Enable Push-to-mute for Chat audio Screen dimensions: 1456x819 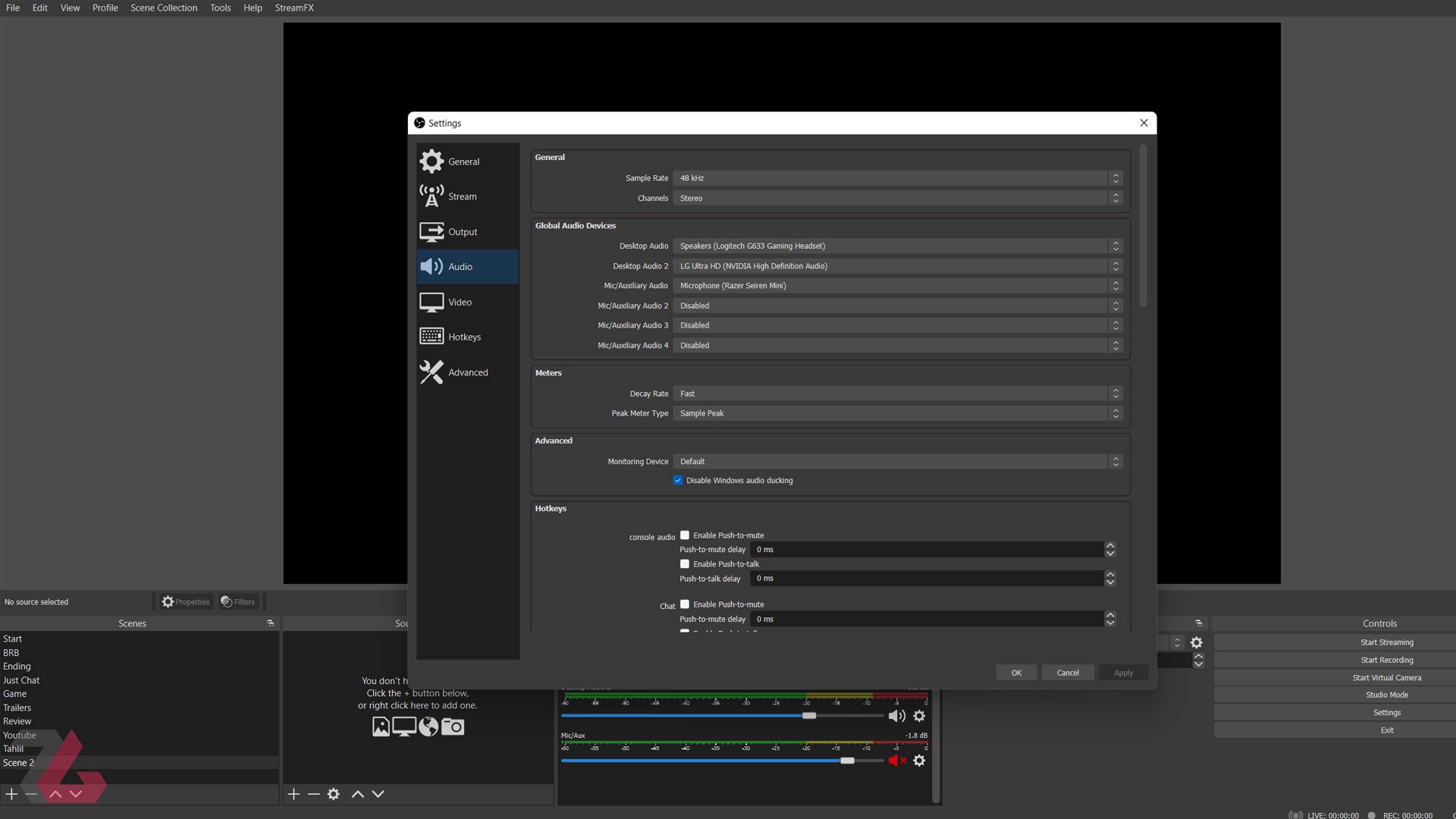(x=685, y=603)
